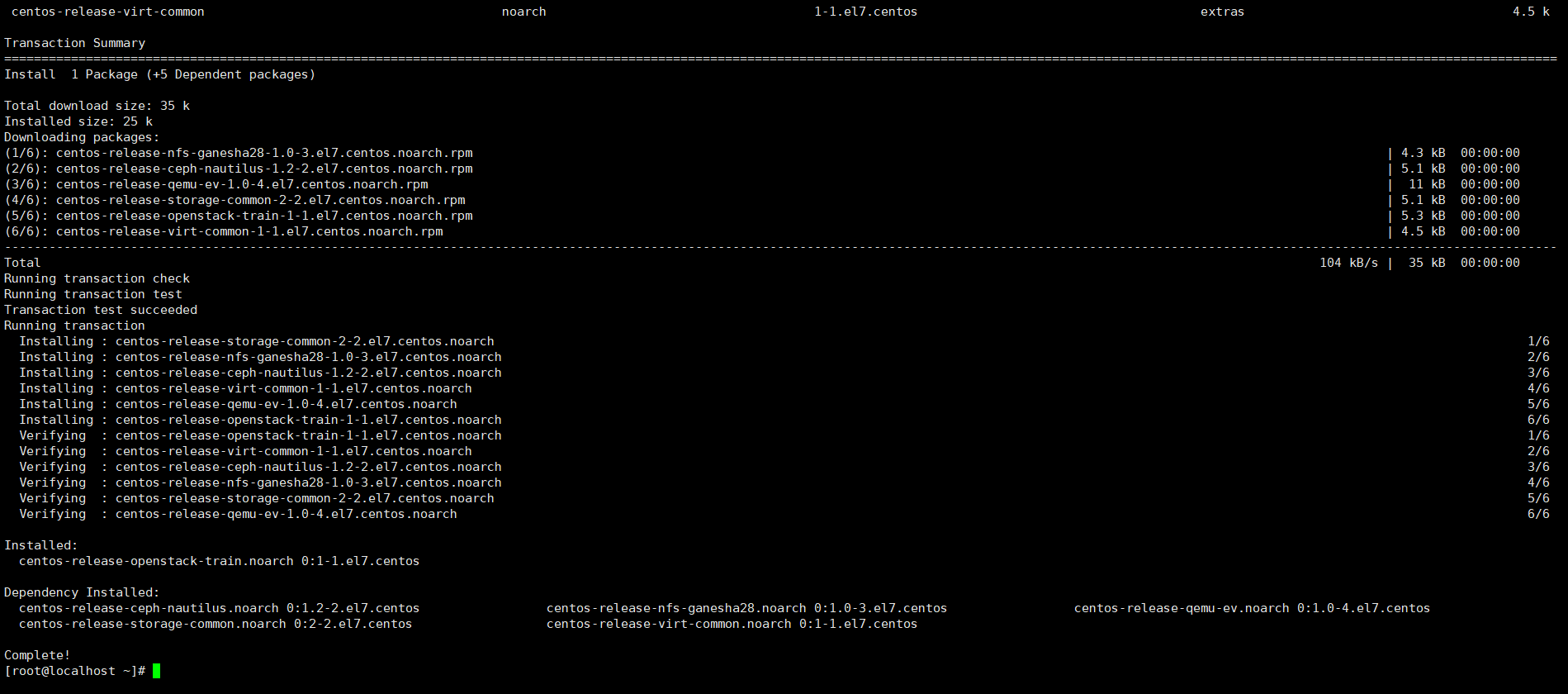Click the 'Running transaction' line above Installing rows
The width and height of the screenshot is (1568, 694).
74,326
